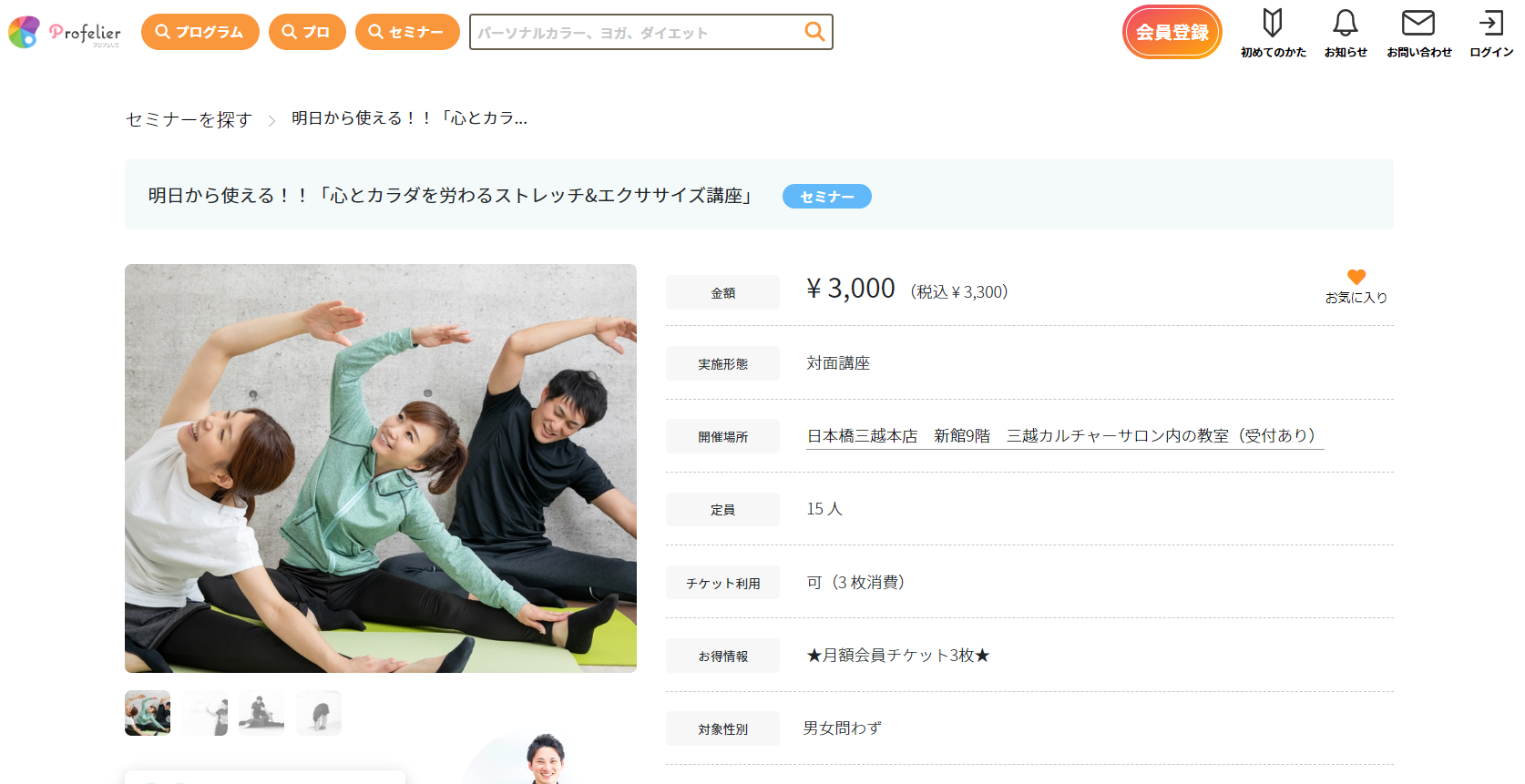The width and height of the screenshot is (1525, 784).
Task: Click the blue セミナー tag badge
Action: click(x=827, y=196)
